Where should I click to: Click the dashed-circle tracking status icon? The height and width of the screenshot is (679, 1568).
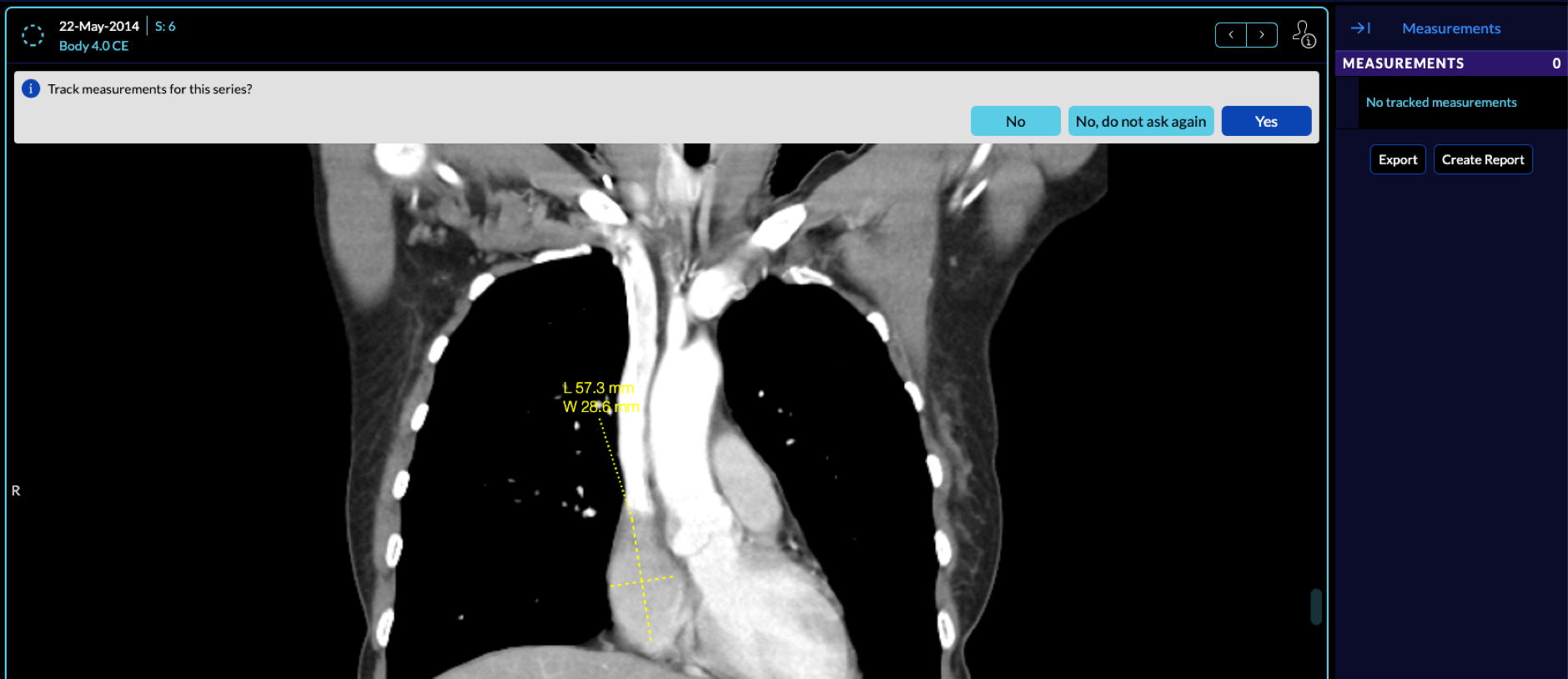point(33,35)
